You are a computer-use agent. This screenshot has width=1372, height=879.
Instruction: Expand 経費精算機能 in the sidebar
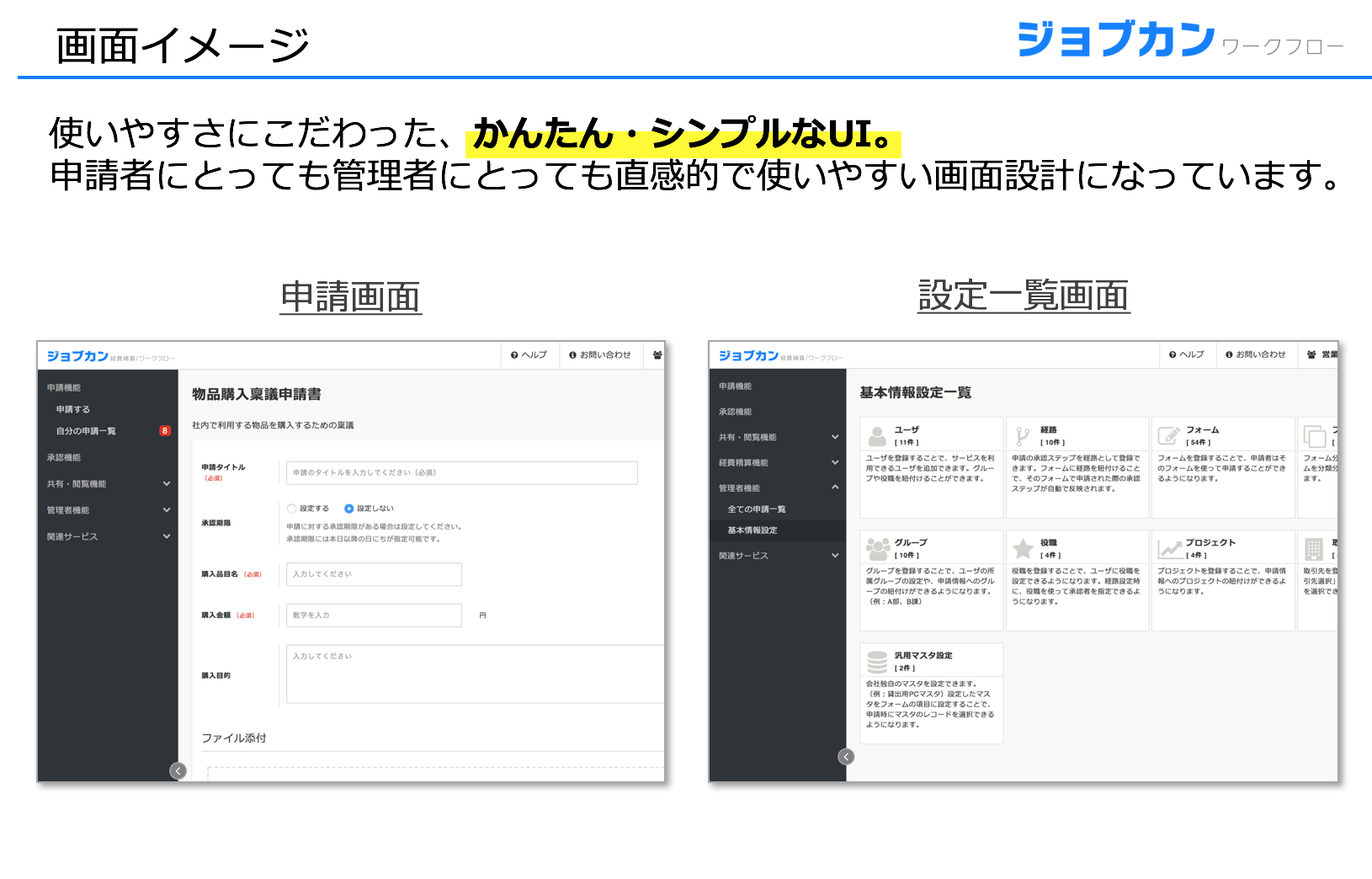pyautogui.click(x=834, y=462)
